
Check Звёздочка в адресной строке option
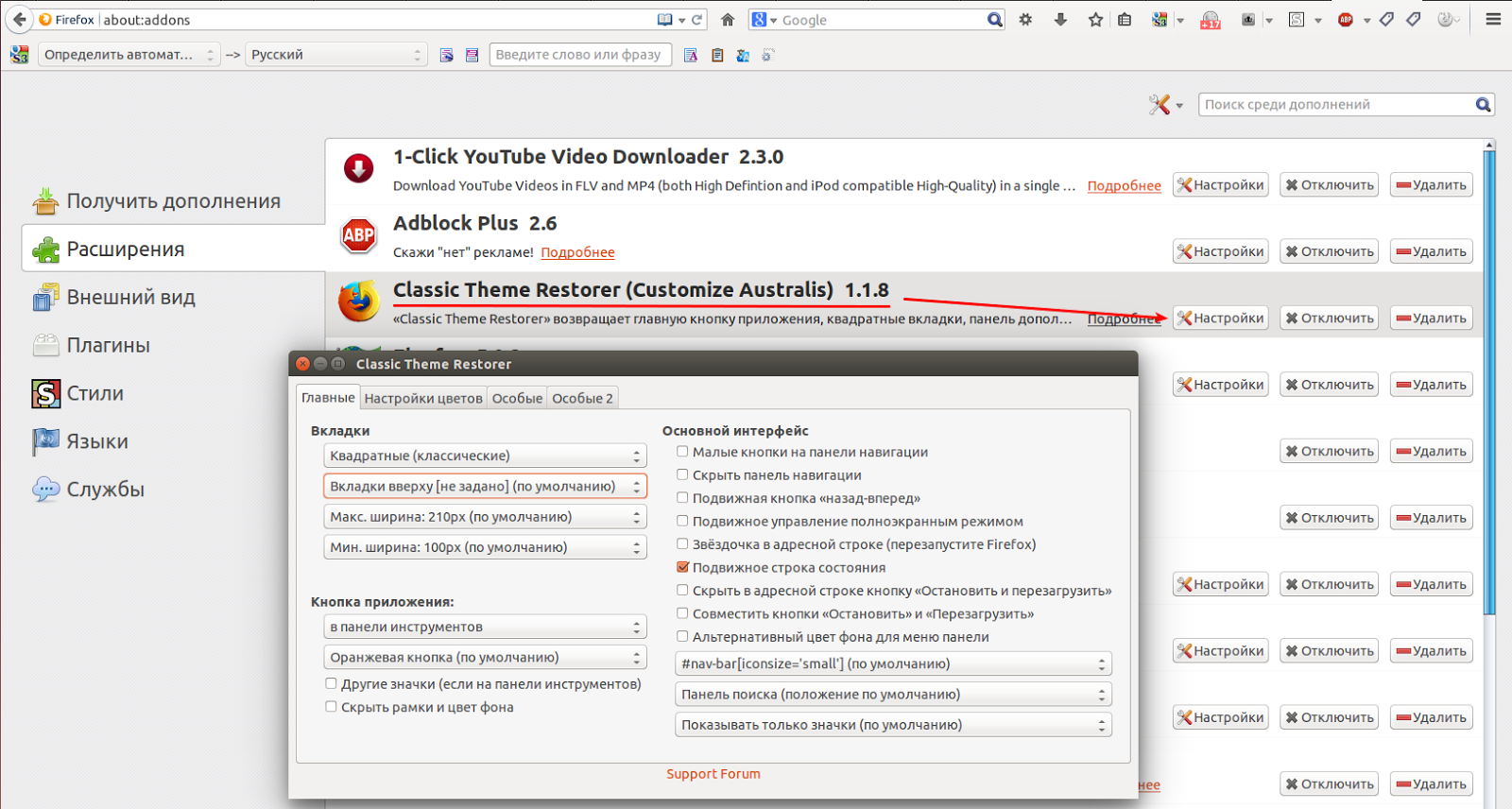point(682,543)
